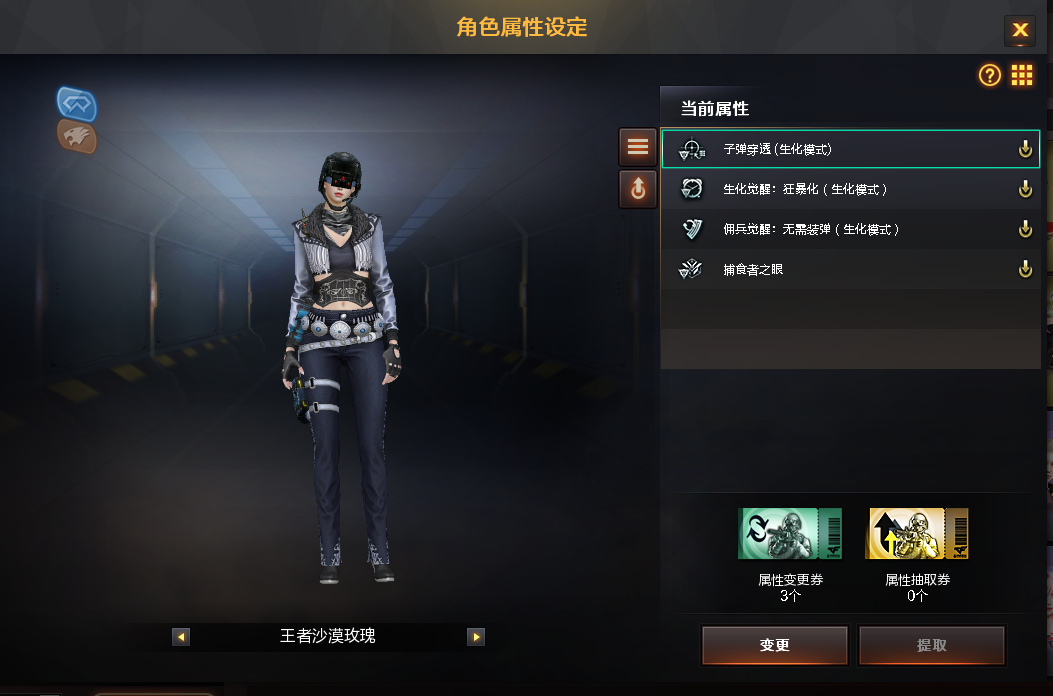Click the upward arrow extract icon button

tap(637, 189)
